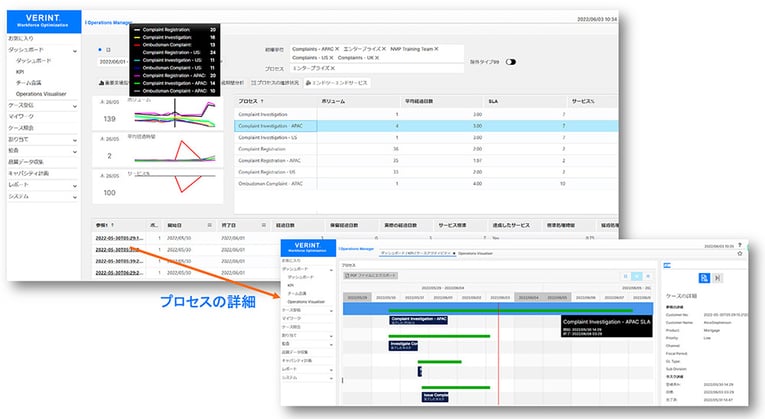This screenshot has height=419, width=765.
Task: Click VERINT logo in process detail window
Action: 308,247
